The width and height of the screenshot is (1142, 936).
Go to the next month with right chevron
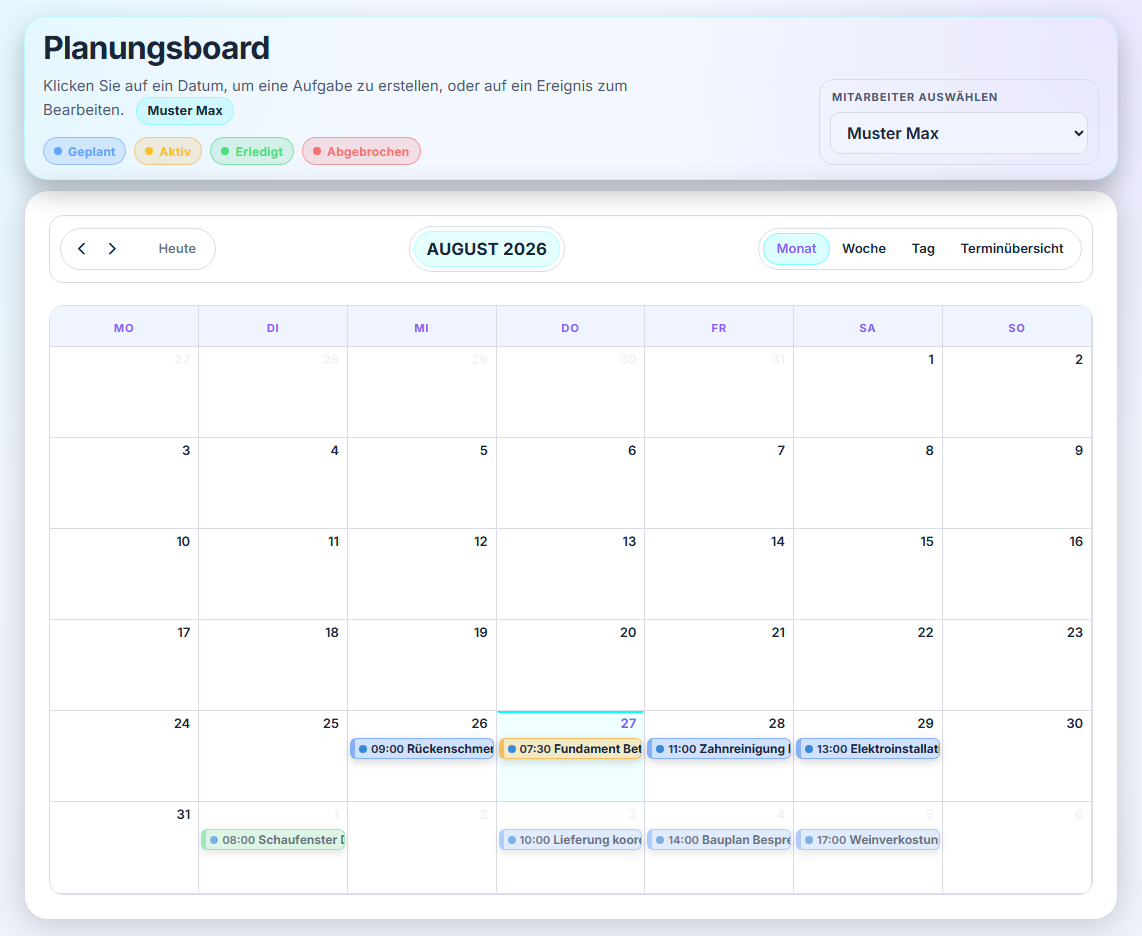(x=112, y=248)
